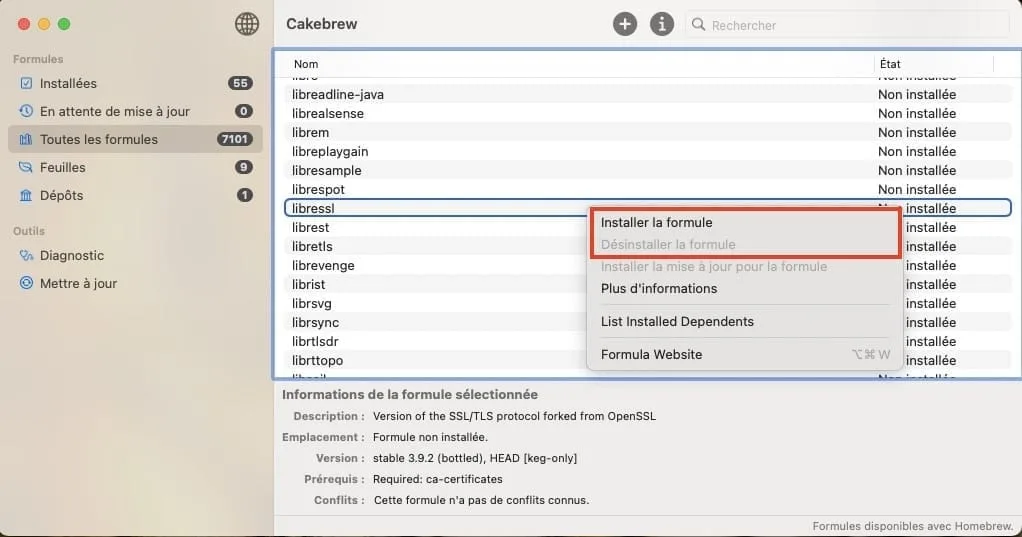Select the libressl formula row
Image resolution: width=1022 pixels, height=537 pixels.
[648, 209]
